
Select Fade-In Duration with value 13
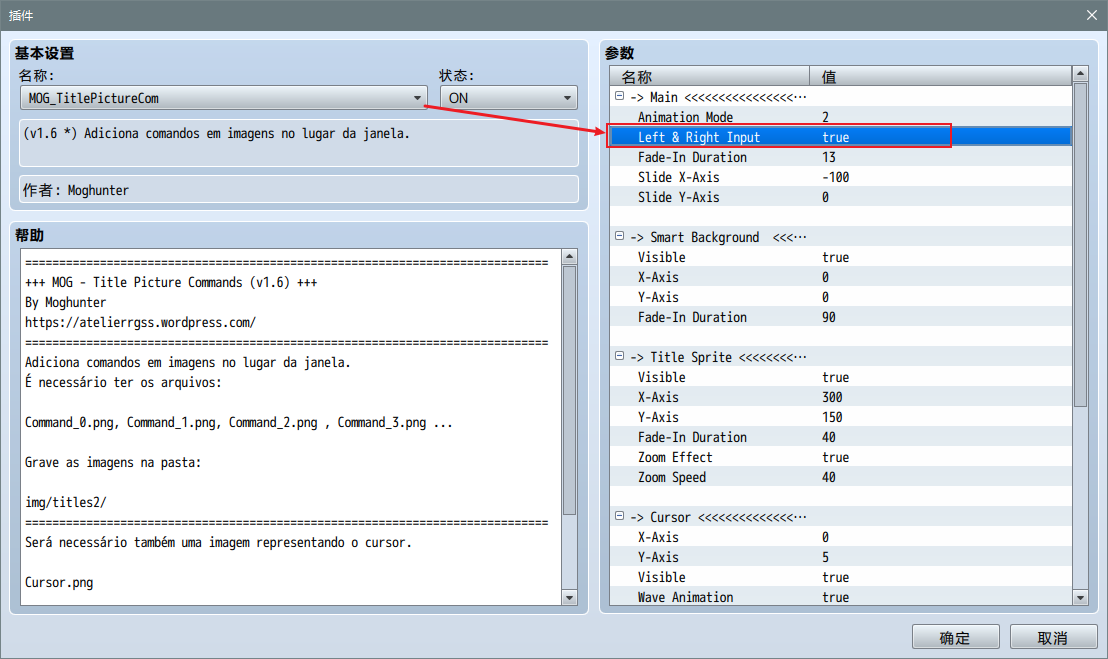[841, 157]
